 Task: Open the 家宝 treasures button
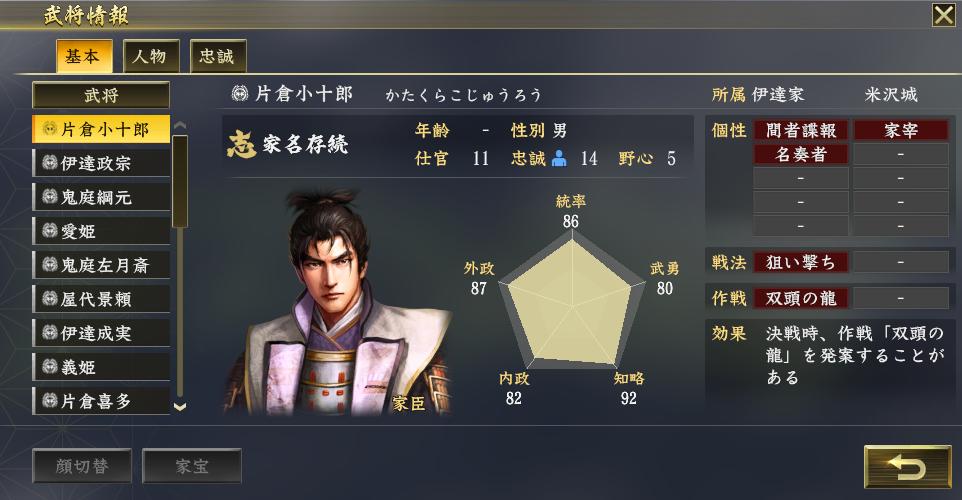pos(192,466)
